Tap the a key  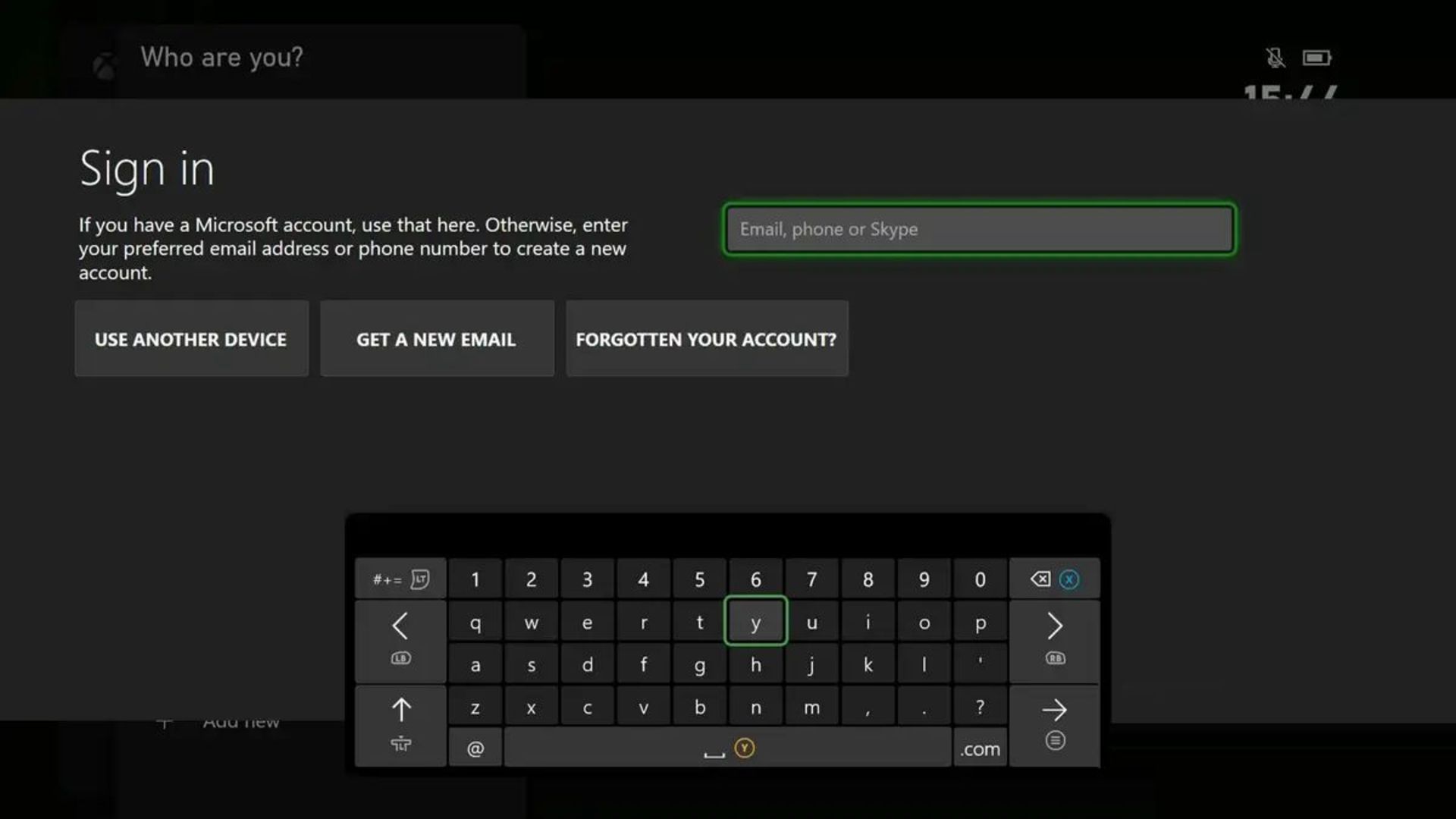[475, 665]
